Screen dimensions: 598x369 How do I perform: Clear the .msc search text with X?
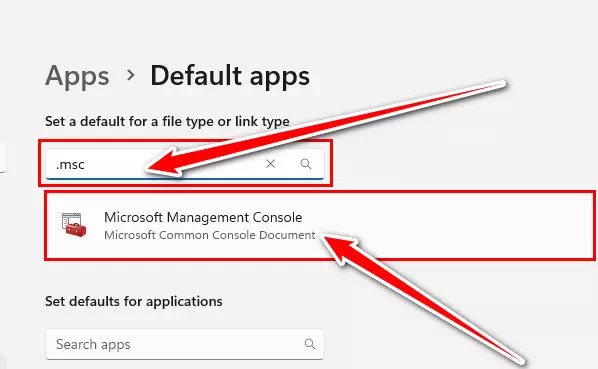pos(270,164)
